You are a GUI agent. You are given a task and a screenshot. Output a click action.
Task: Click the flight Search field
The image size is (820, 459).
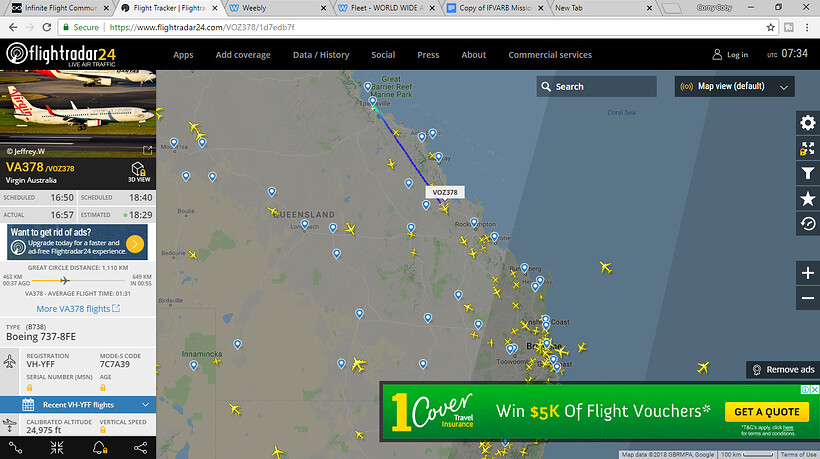596,87
